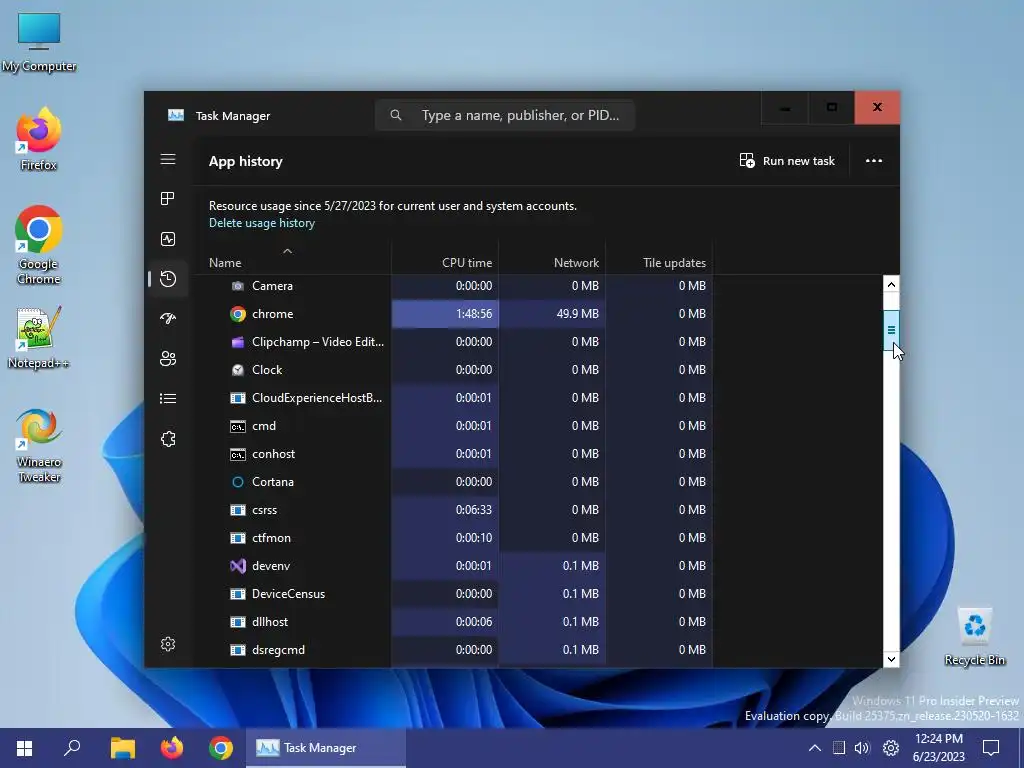Click the search magnifier icon in Task Manager
1024x768 pixels.
coord(396,115)
